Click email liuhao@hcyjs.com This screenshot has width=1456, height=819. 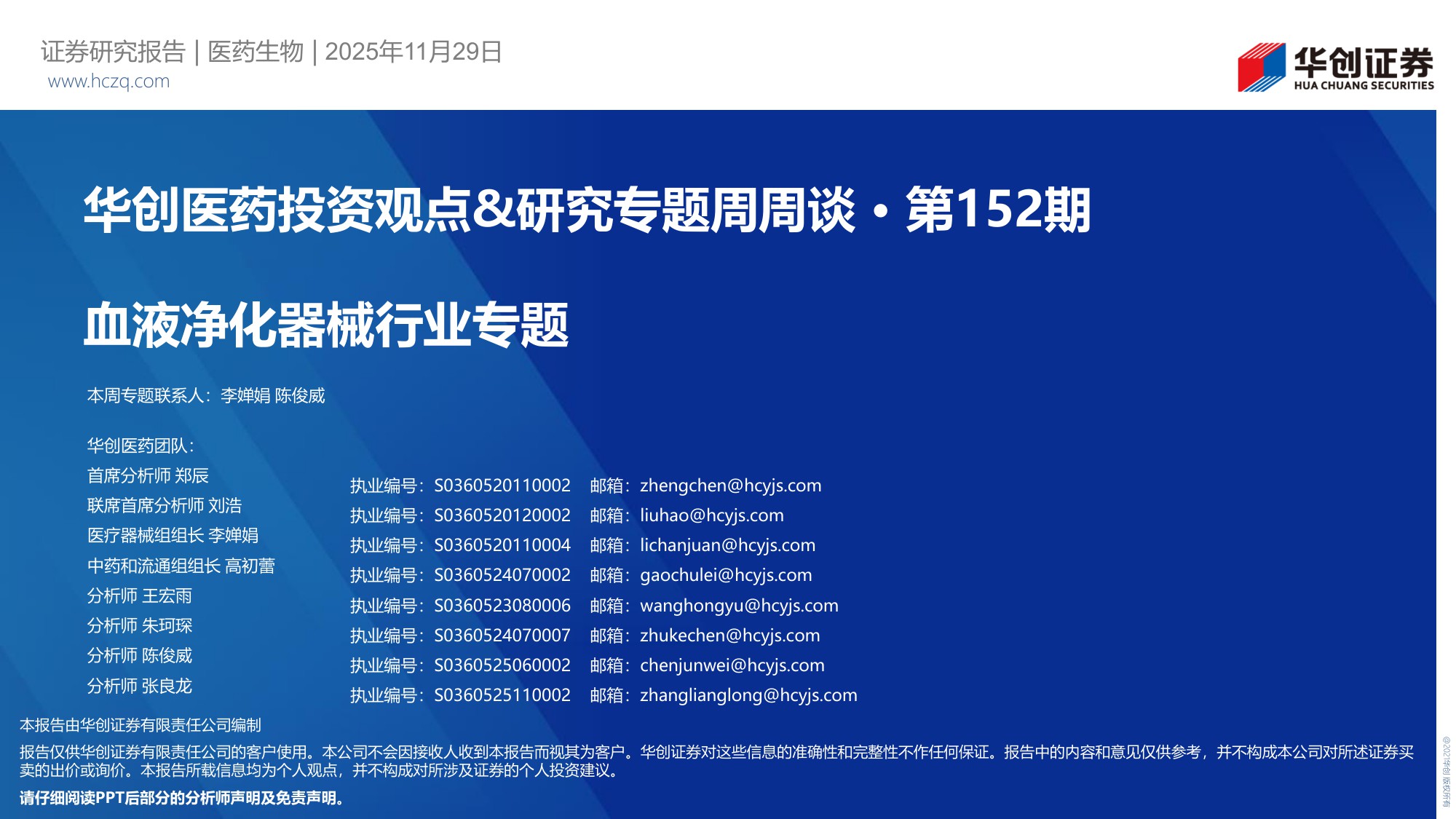pos(711,515)
